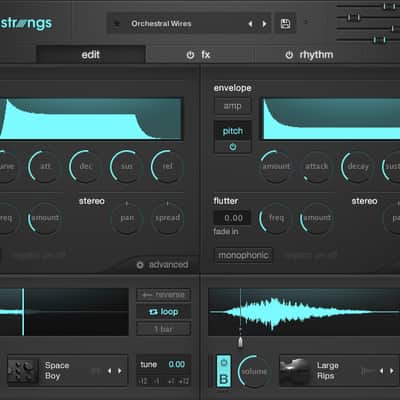400x400 pixels.
Task: Go to the previous preset after Orchestral Wires
Action: click(x=250, y=24)
